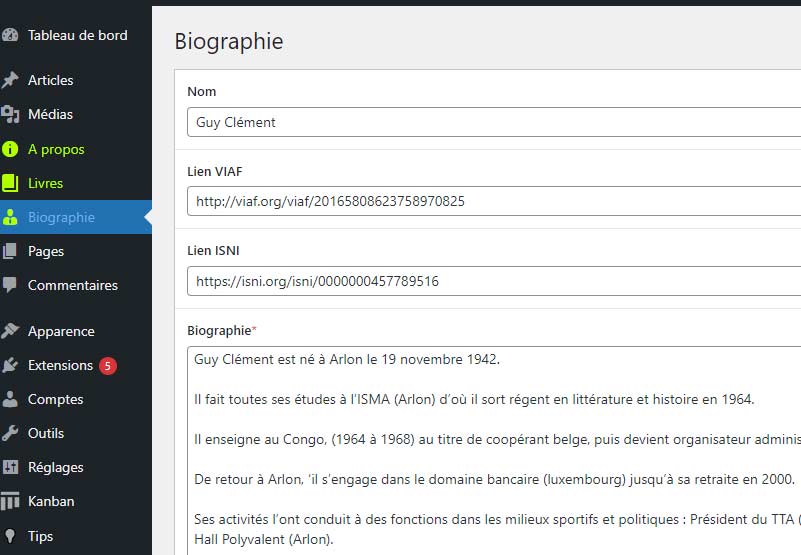Click the Extensions update badge showing 5

pos(108,365)
